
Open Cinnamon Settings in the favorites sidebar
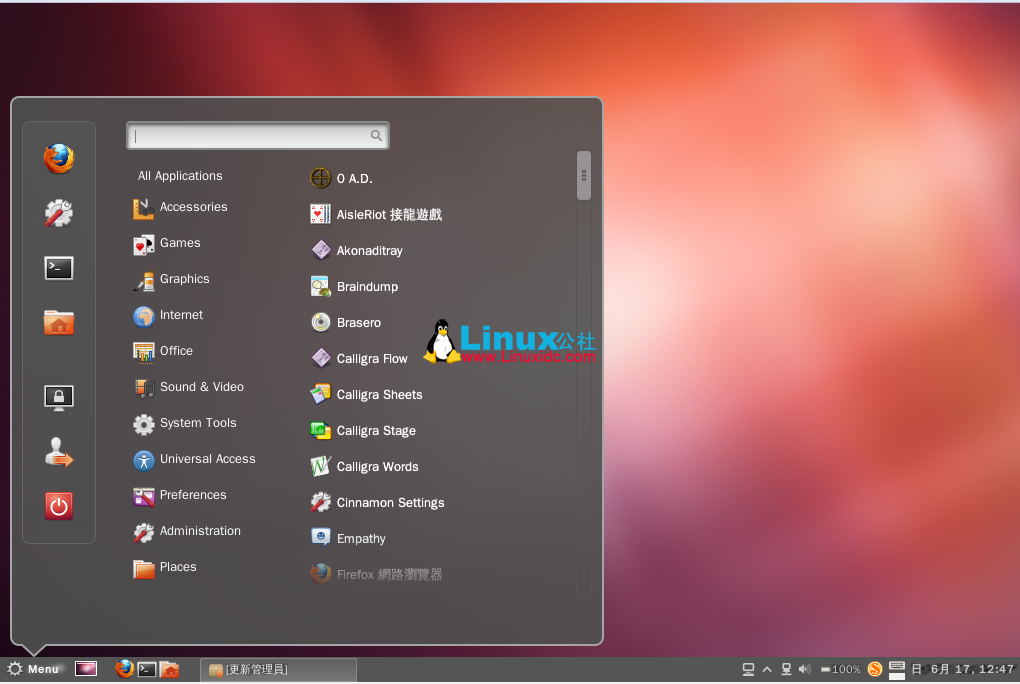(59, 213)
